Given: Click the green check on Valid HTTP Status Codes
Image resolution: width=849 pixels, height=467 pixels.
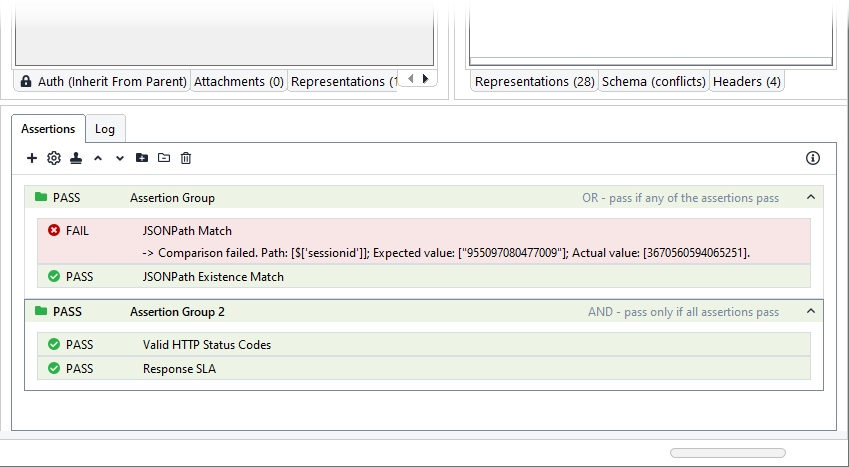Looking at the screenshot, I should 54,344.
